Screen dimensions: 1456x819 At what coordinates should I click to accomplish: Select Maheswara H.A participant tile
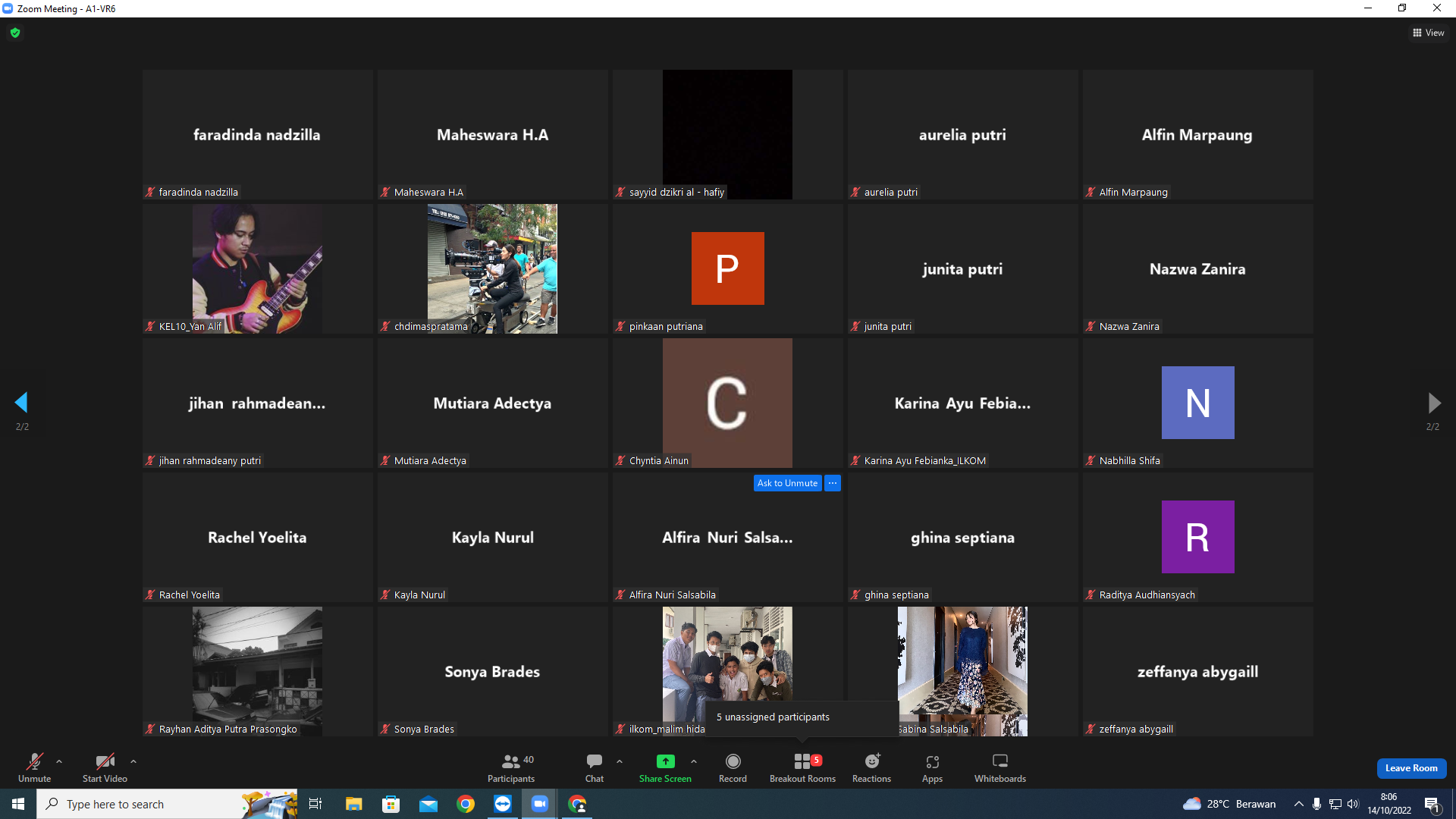point(492,134)
